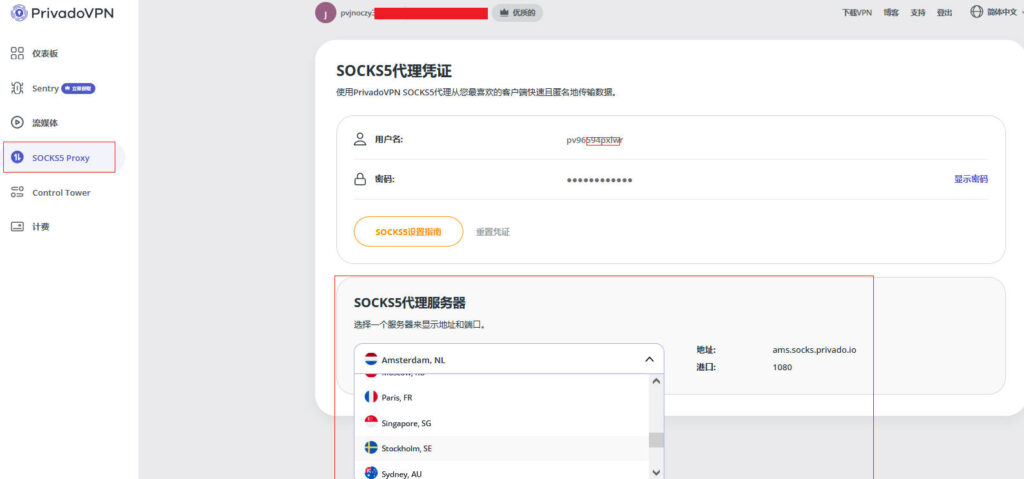Image resolution: width=1024 pixels, height=479 pixels.
Task: Select Stockholm, SE from the server list
Action: (x=502, y=448)
